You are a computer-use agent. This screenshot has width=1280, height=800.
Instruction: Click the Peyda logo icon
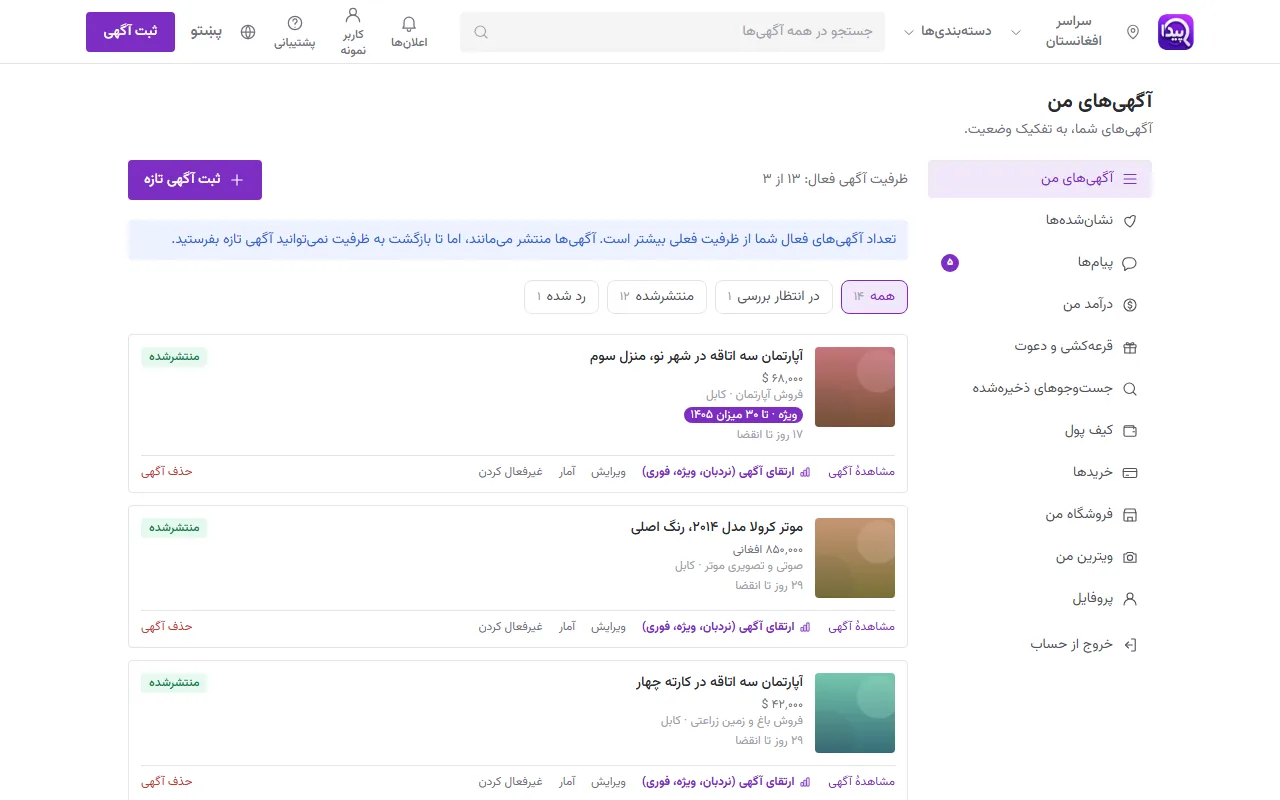1175,32
